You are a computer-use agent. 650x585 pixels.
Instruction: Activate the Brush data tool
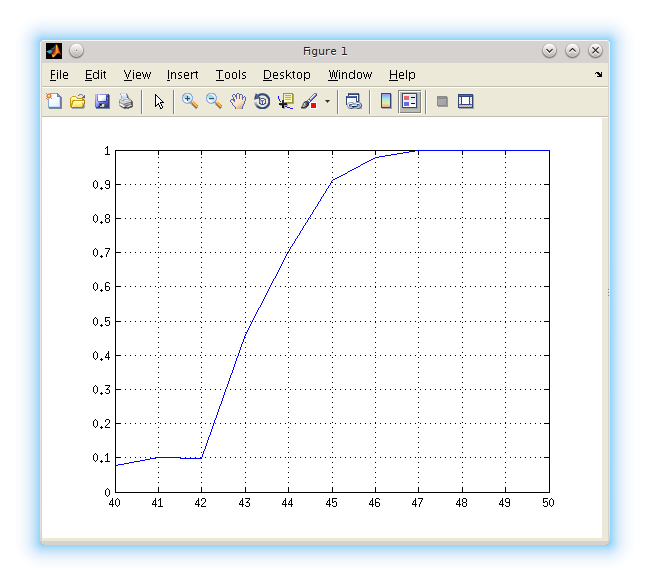[309, 101]
